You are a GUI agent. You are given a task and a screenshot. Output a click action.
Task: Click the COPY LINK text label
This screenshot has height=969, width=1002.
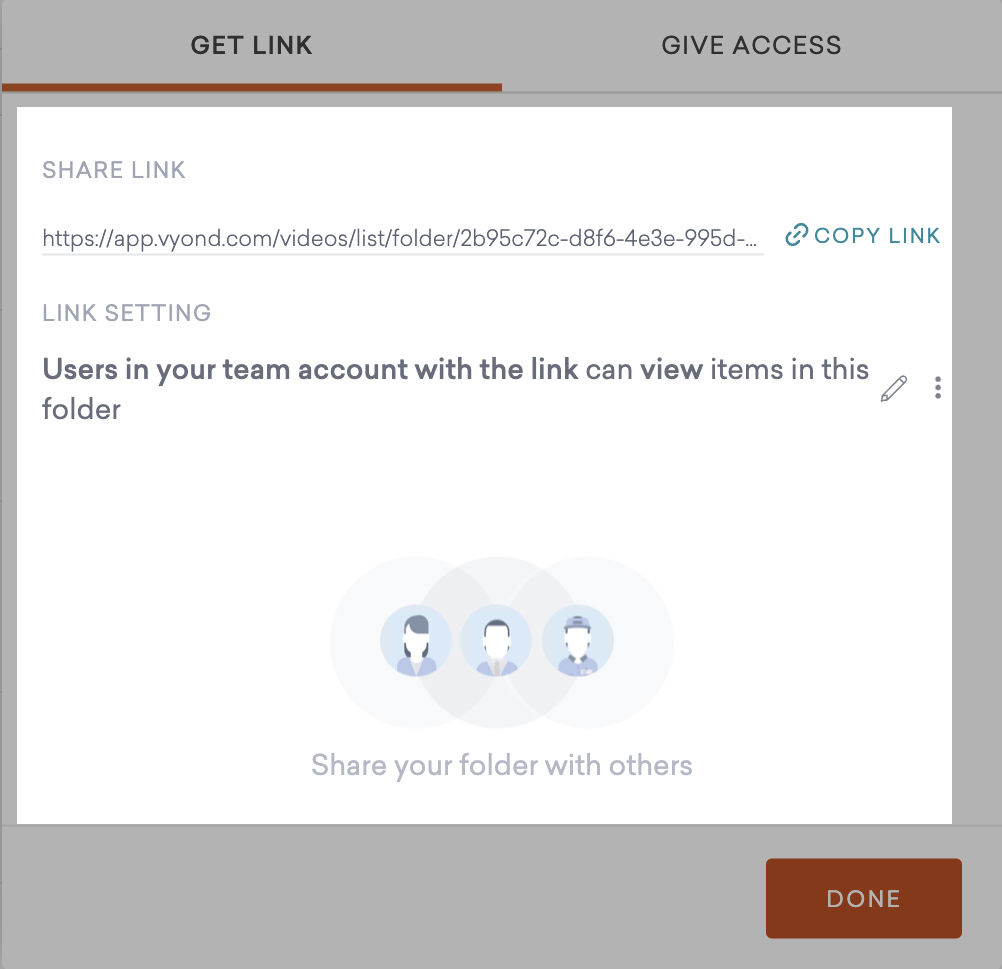point(877,236)
